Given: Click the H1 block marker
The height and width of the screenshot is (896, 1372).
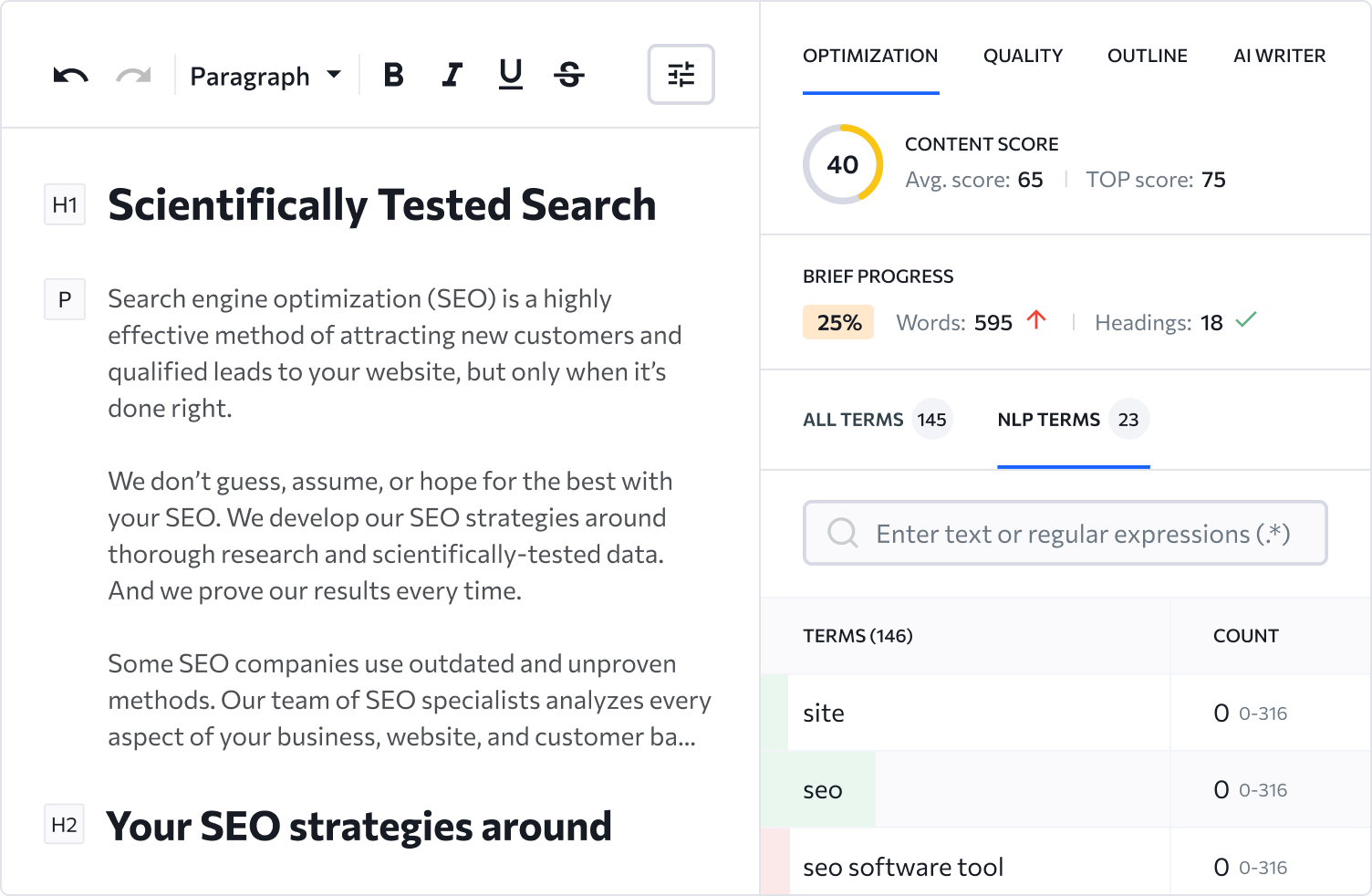Looking at the screenshot, I should [x=65, y=204].
